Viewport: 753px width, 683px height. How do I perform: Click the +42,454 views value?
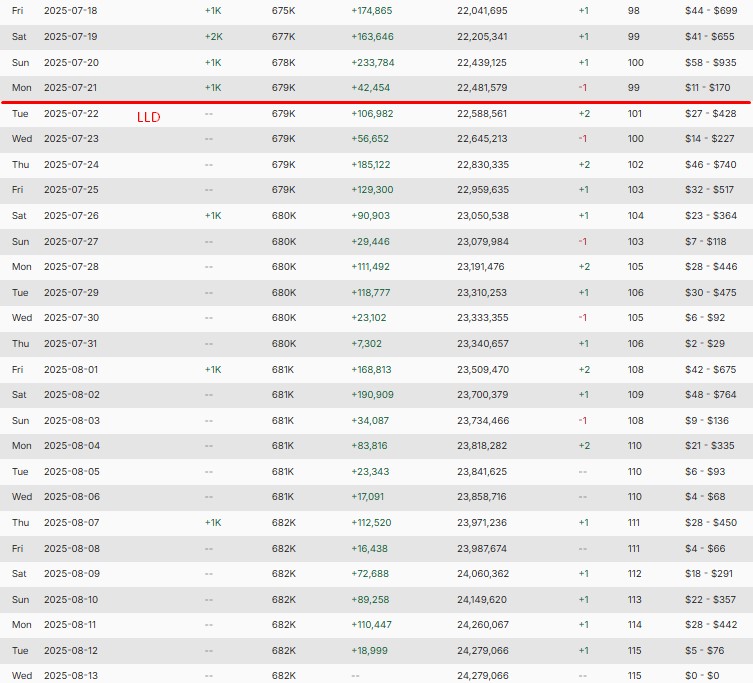[x=370, y=87]
